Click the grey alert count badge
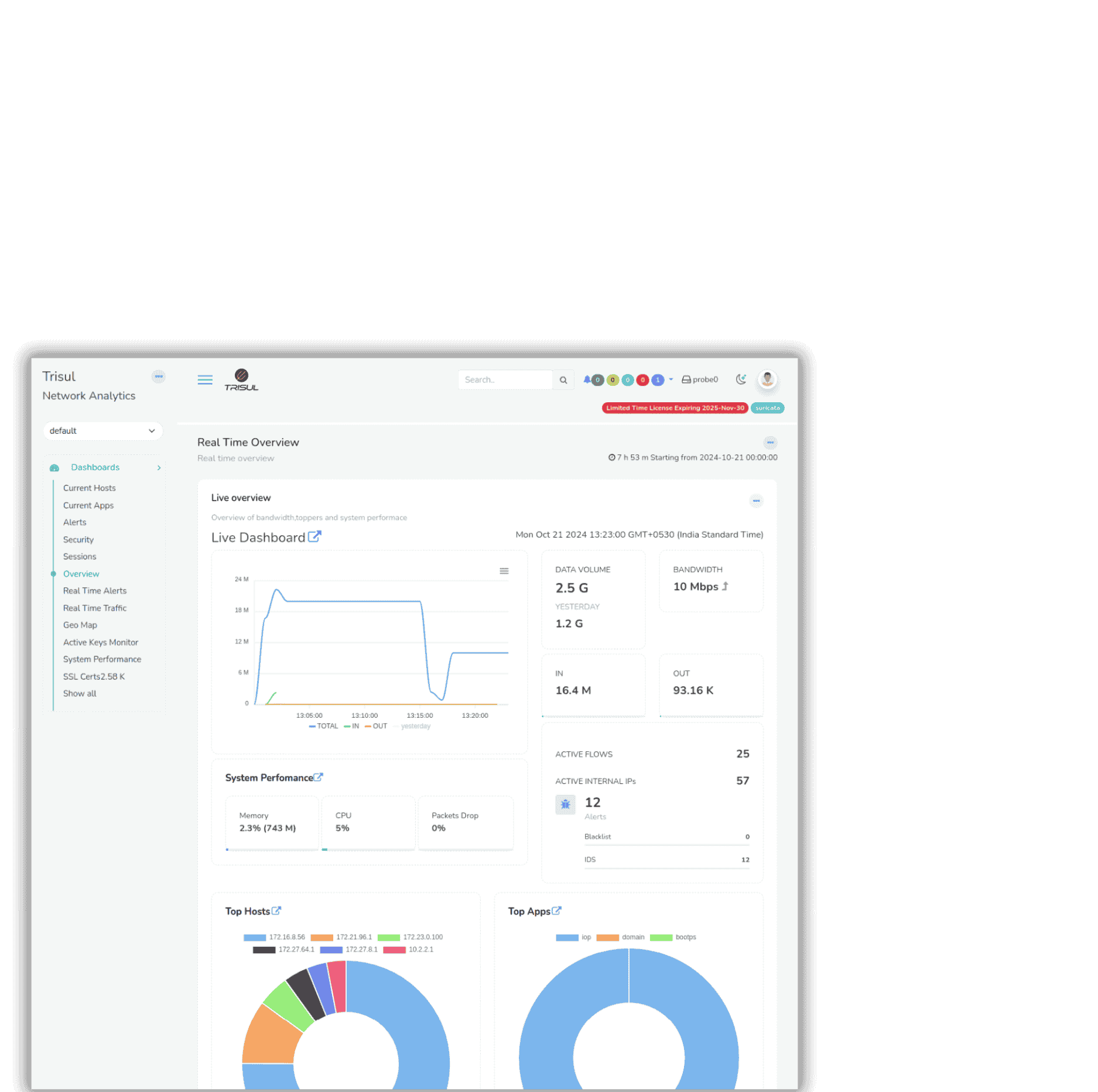This screenshot has height=1092, width=1098. point(597,380)
